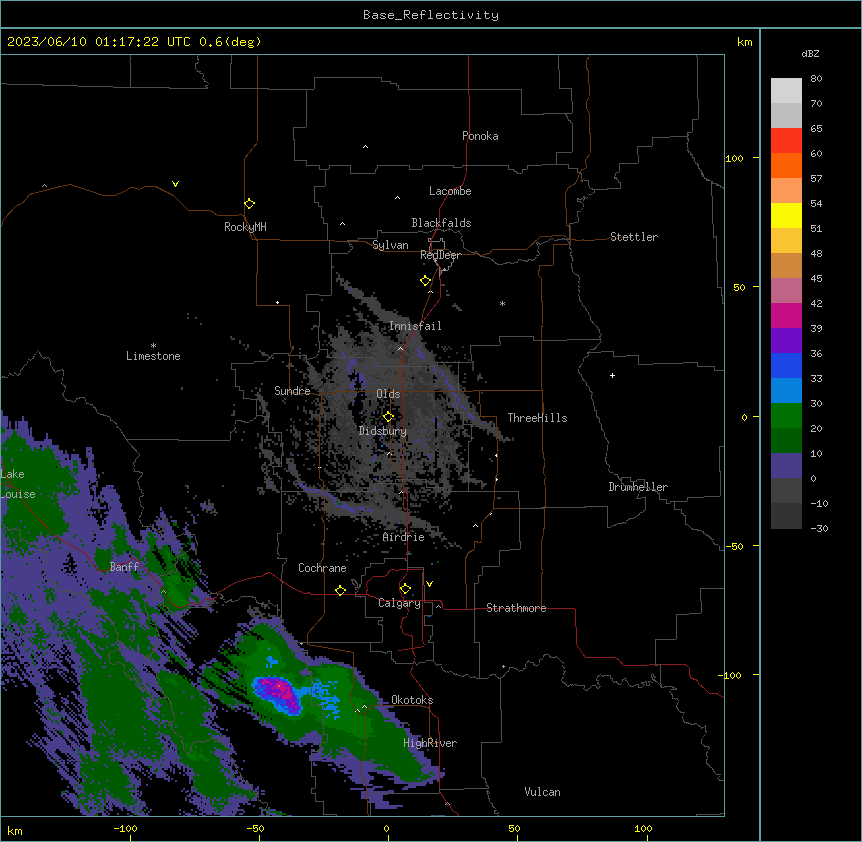The height and width of the screenshot is (842, 862).
Task: Click the Blackfalds city label
Action: [441, 223]
